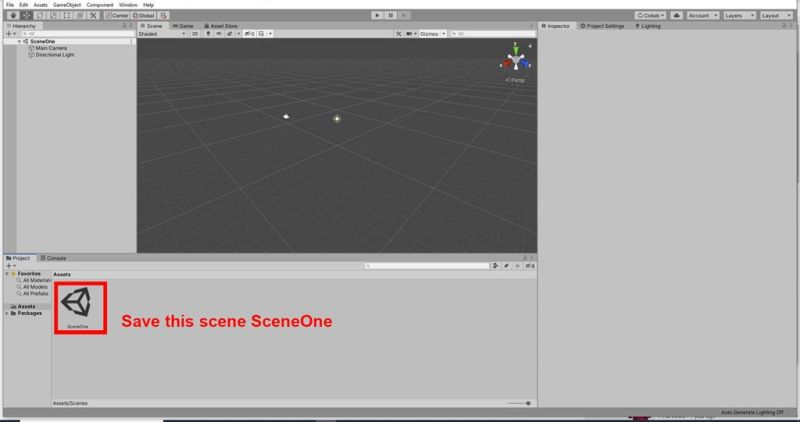
Task: Open custom editor tools wrench icon
Action: (x=93, y=15)
